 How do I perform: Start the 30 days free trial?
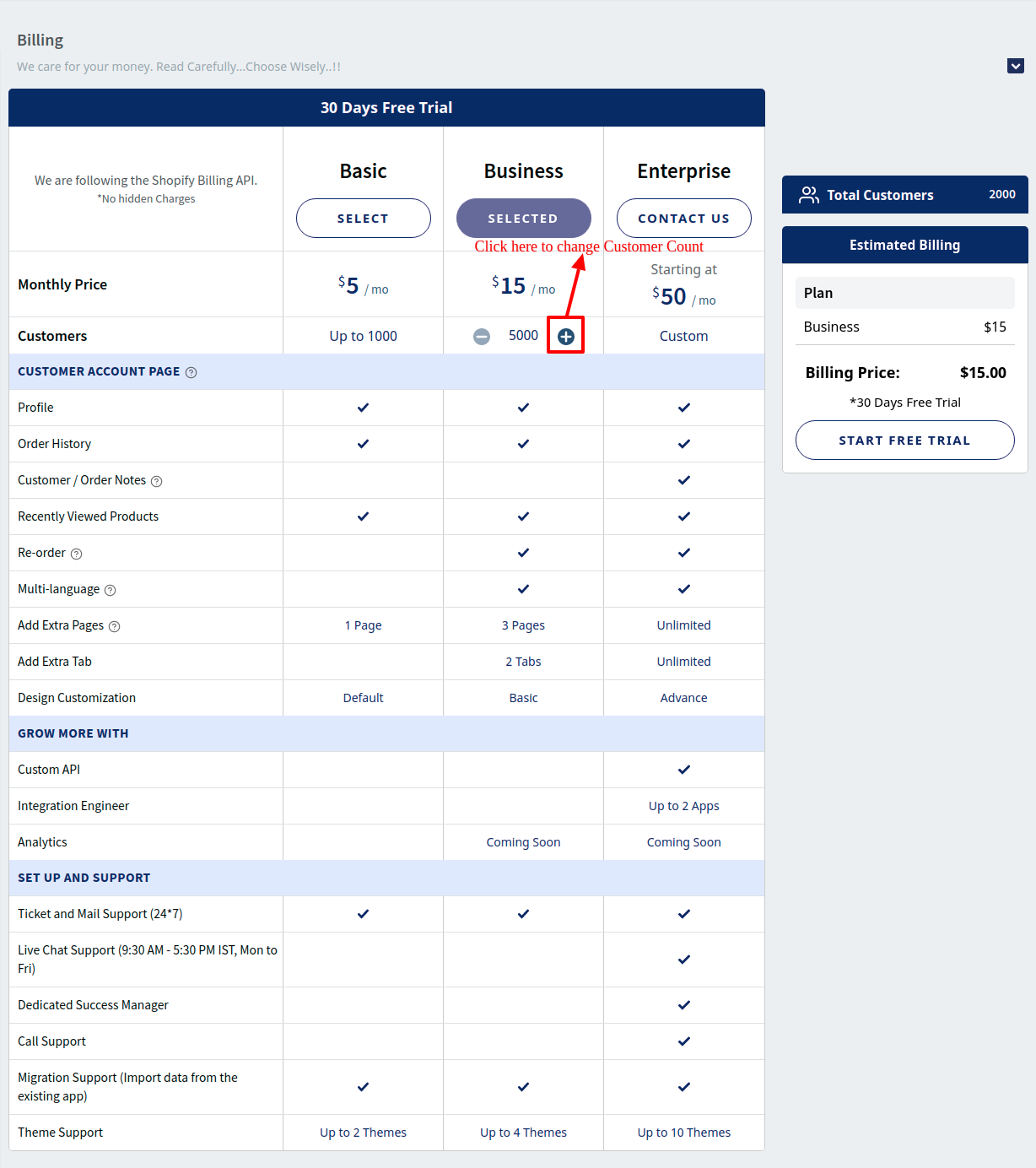[x=904, y=440]
